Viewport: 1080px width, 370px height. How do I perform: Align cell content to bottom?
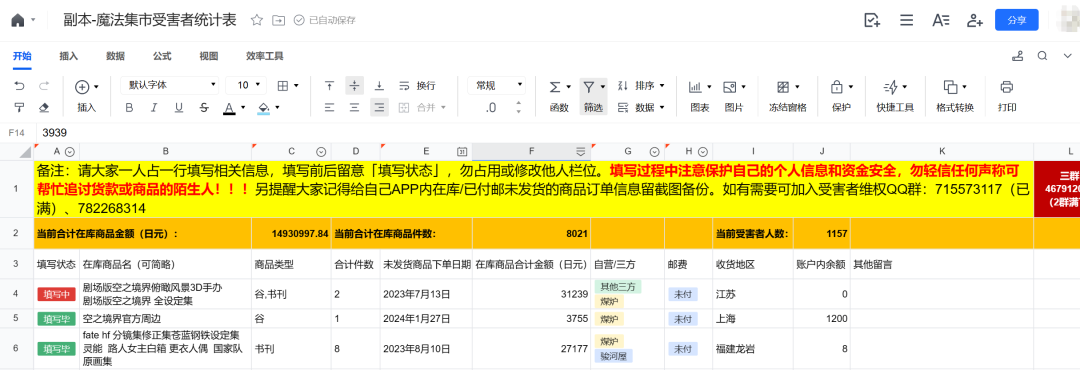pyautogui.click(x=379, y=86)
